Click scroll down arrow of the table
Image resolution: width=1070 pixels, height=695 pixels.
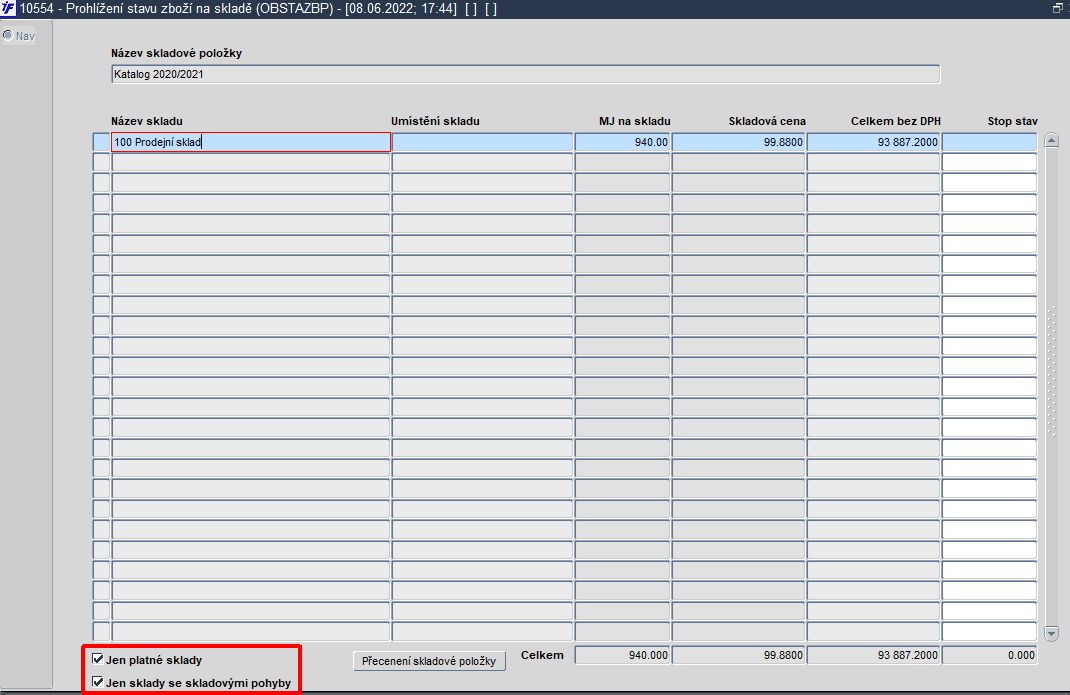pos(1052,633)
